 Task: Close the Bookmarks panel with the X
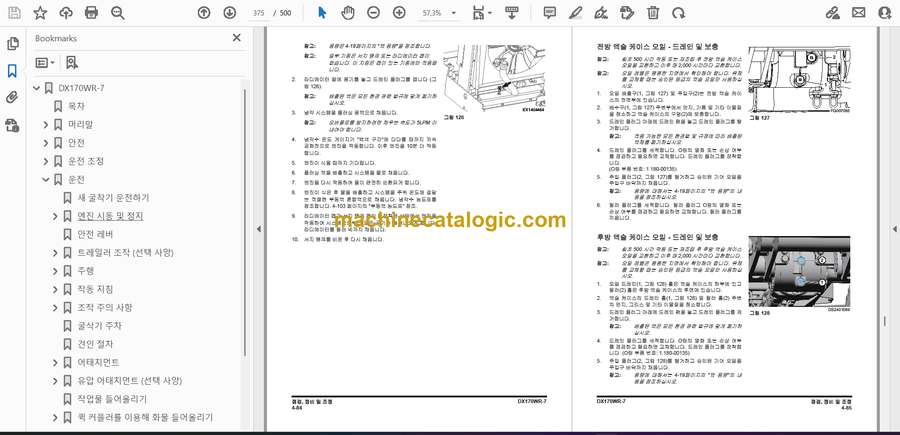pyautogui.click(x=236, y=38)
